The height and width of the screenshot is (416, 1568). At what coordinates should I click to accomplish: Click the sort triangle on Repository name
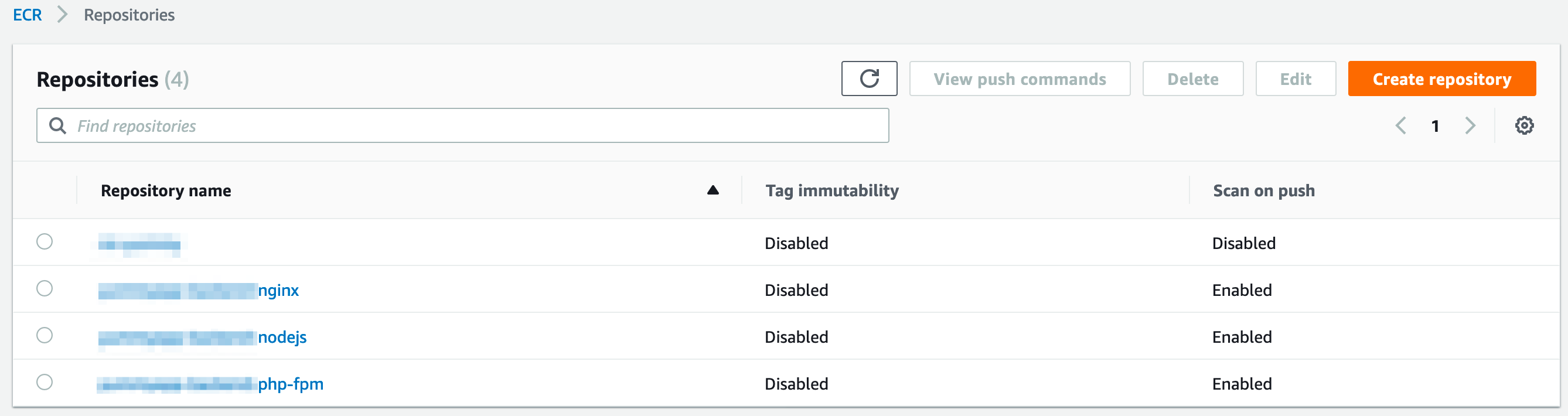coord(712,189)
